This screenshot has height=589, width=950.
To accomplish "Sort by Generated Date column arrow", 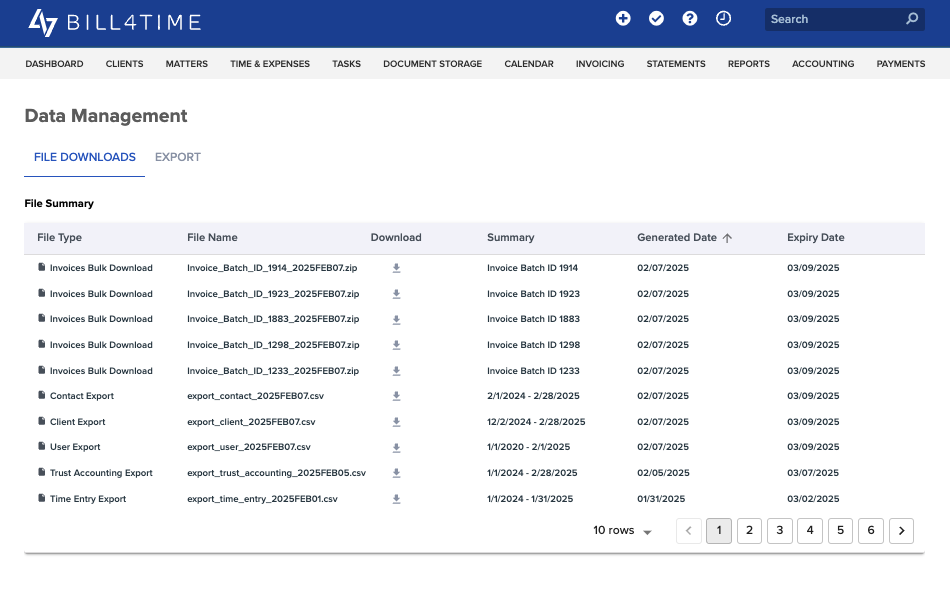I will pyautogui.click(x=727, y=238).
